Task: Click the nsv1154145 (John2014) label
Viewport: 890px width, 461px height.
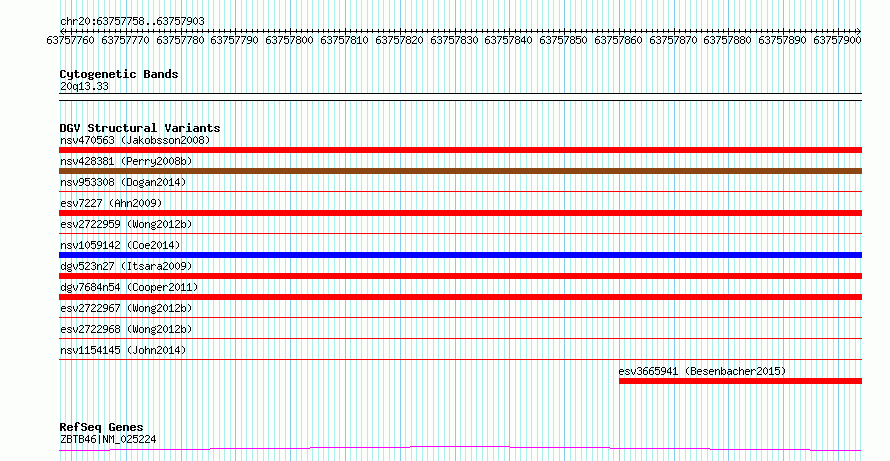Action: pyautogui.click(x=123, y=350)
